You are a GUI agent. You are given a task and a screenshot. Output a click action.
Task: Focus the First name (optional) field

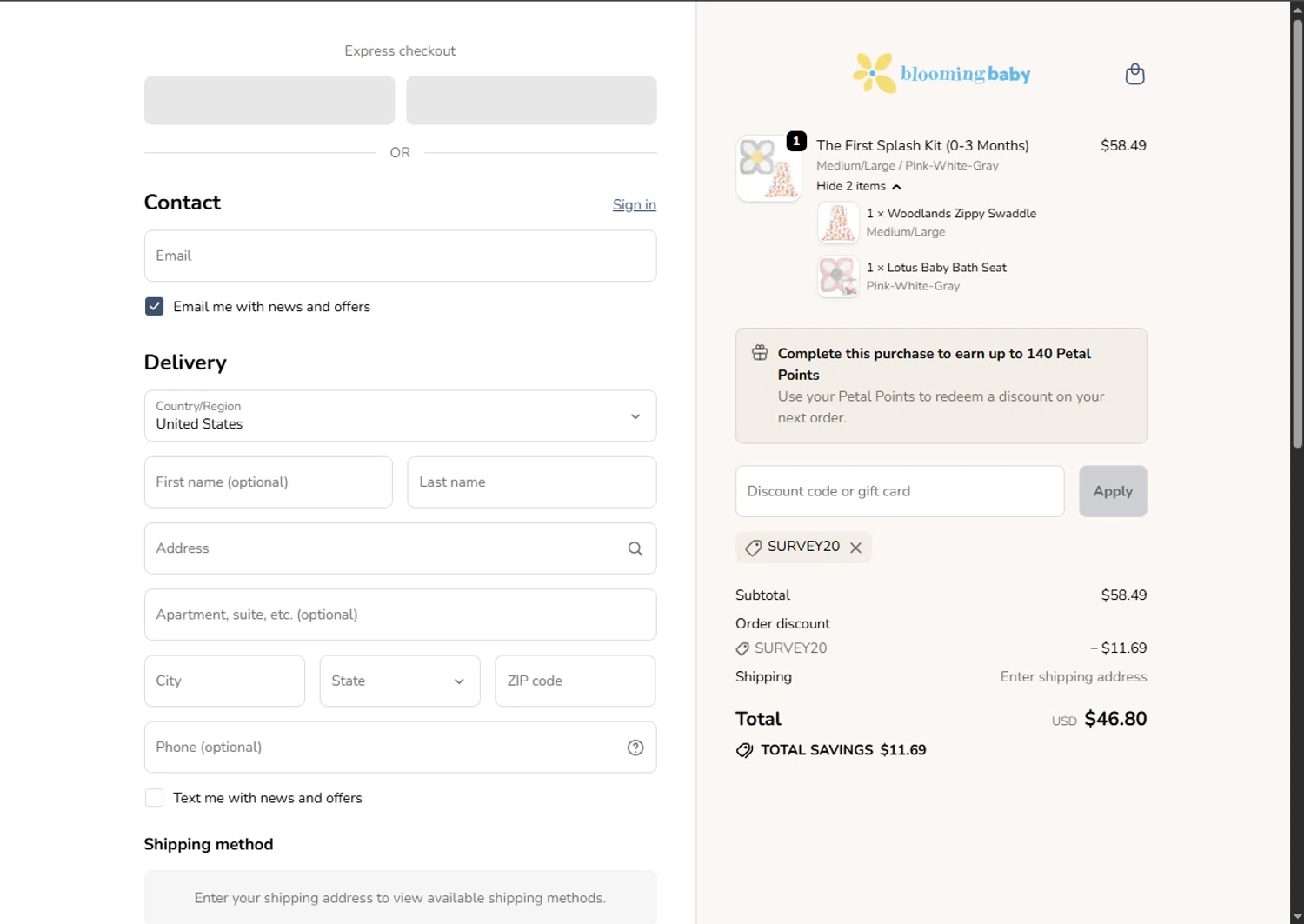pos(269,482)
